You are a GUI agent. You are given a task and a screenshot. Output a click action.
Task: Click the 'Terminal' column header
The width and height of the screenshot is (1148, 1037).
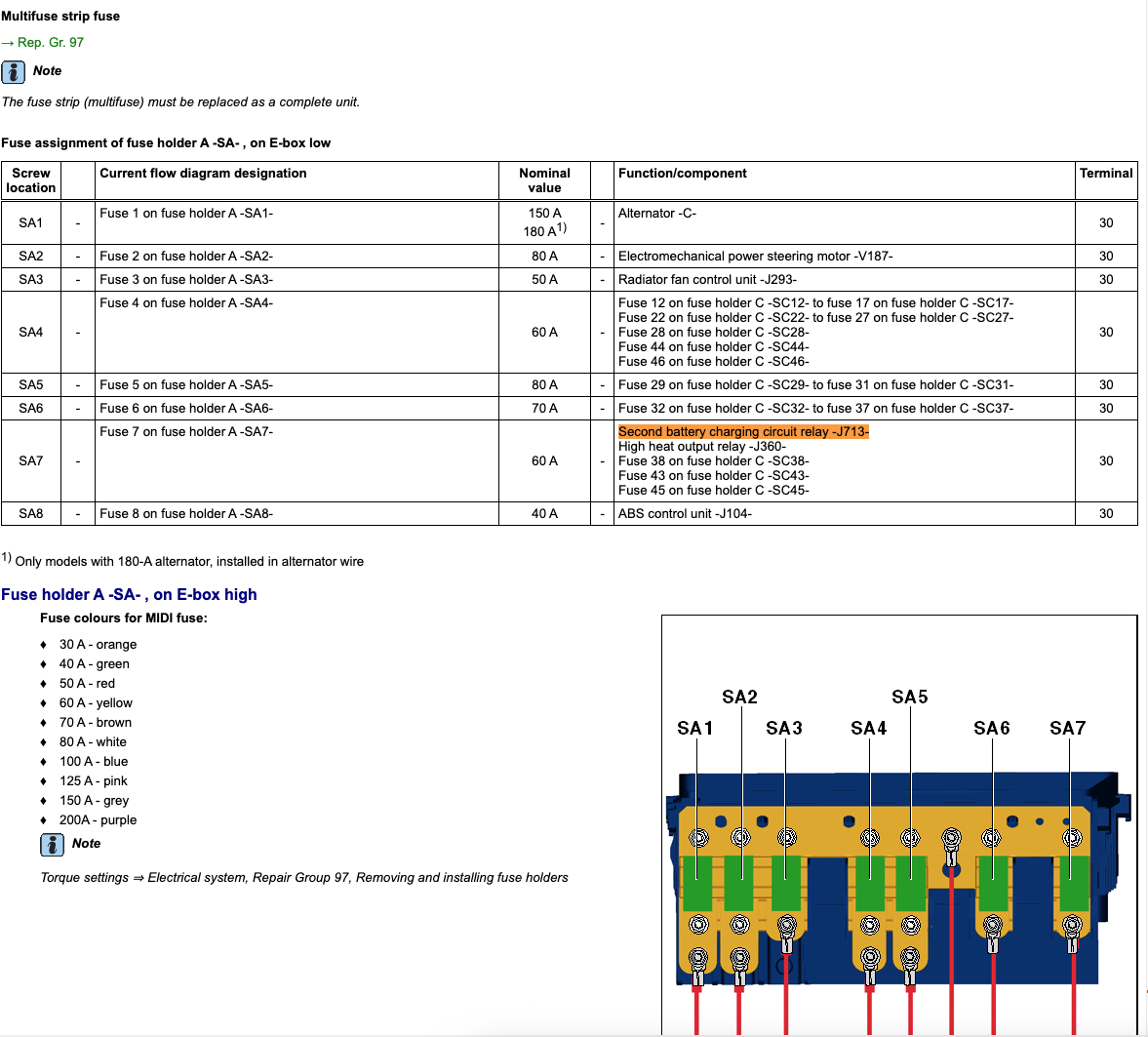pos(1105,174)
